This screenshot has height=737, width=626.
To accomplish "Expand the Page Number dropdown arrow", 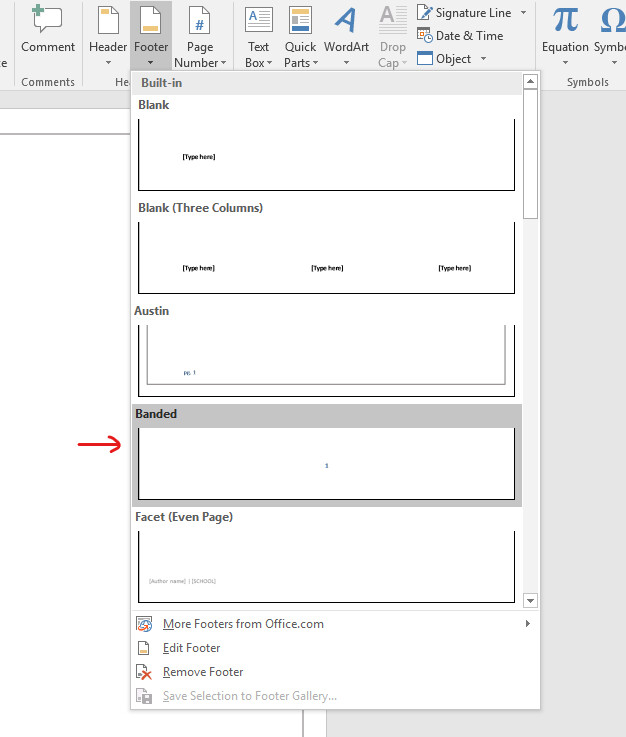I will (x=223, y=63).
